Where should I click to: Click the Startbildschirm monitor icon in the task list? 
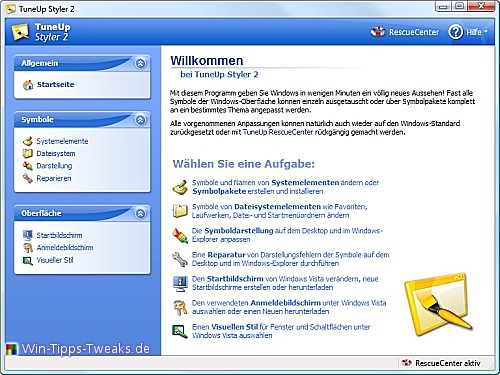(x=180, y=283)
